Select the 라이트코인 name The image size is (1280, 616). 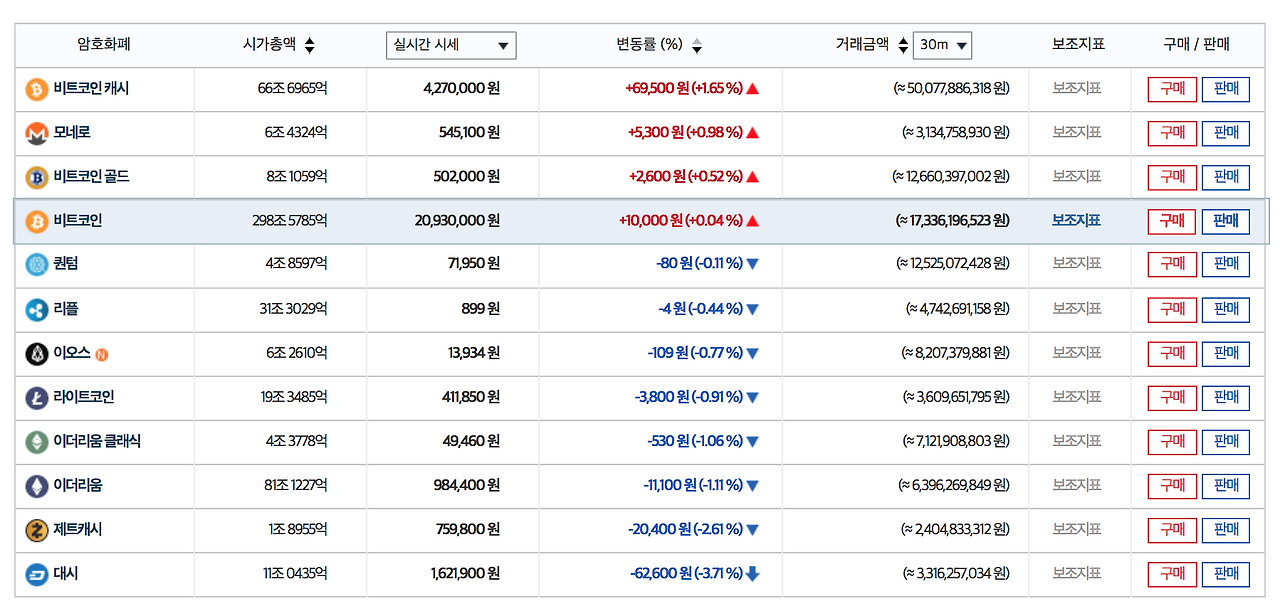pos(84,397)
